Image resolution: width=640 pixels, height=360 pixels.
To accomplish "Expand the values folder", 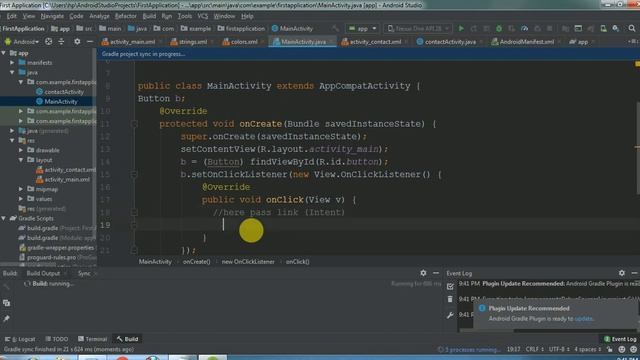I will [x=21, y=199].
